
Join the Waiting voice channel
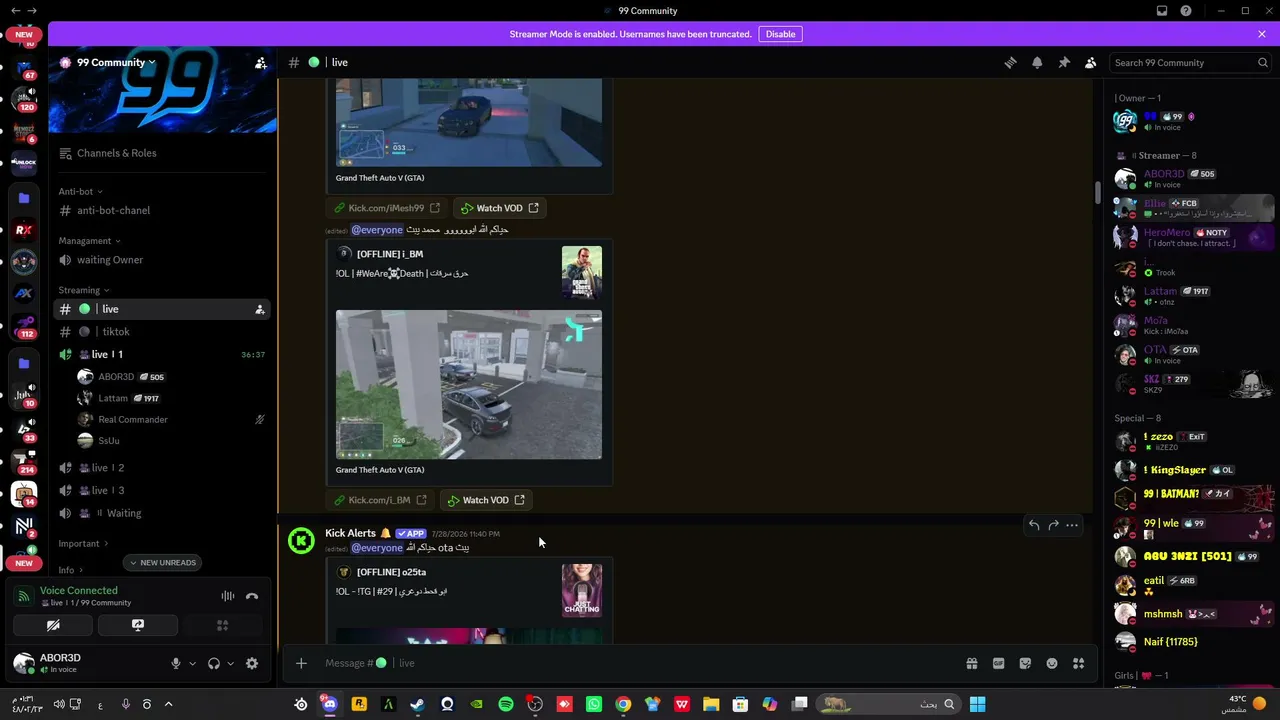point(162,513)
